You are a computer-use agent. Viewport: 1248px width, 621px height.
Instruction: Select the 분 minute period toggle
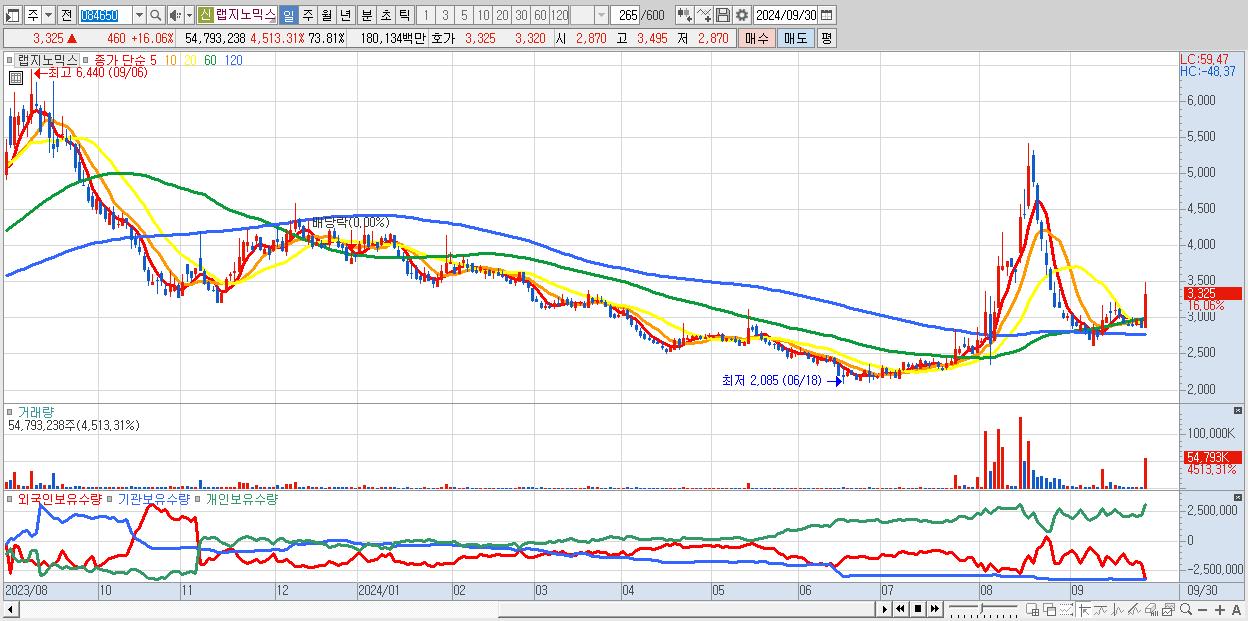[x=366, y=15]
